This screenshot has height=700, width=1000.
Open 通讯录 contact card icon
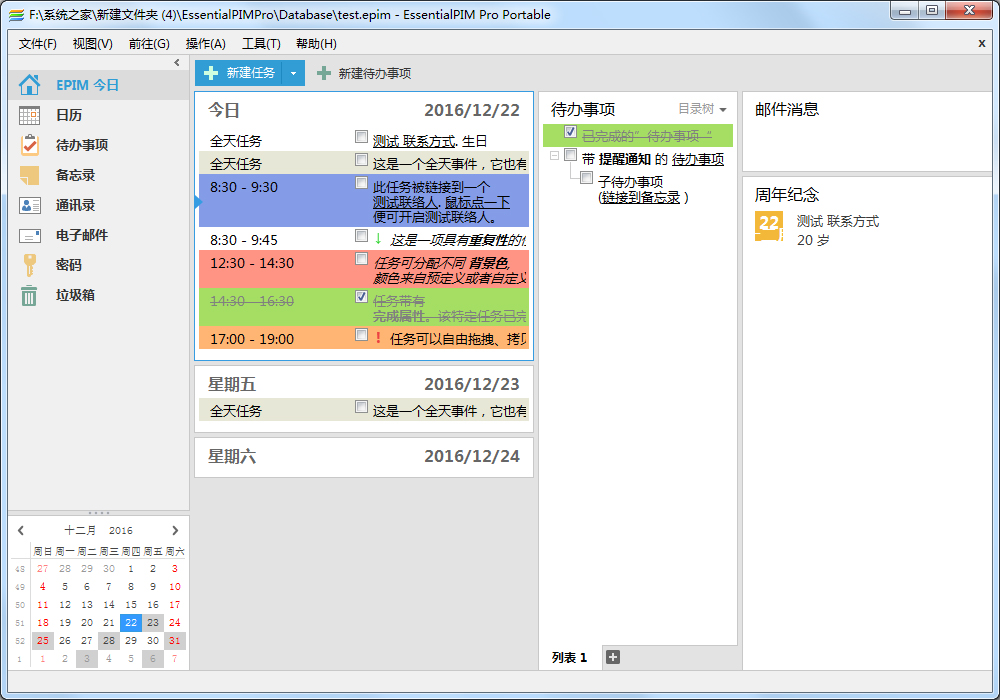pyautogui.click(x=29, y=205)
